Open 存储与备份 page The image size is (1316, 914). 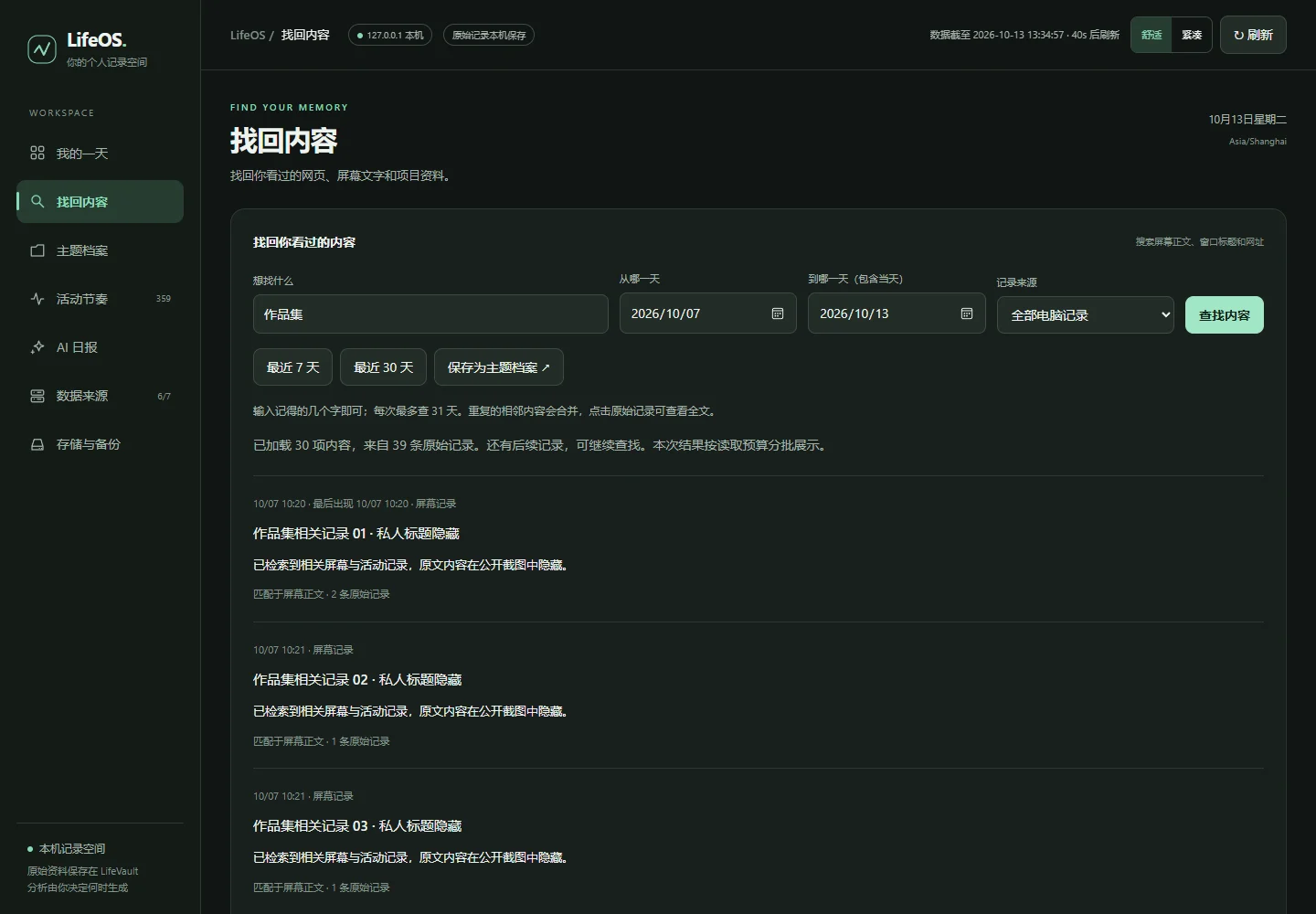click(100, 444)
